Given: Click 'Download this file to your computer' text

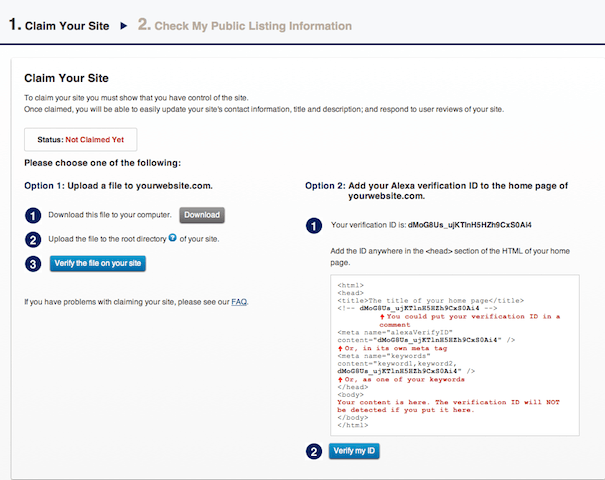Looking at the screenshot, I should pos(110,215).
